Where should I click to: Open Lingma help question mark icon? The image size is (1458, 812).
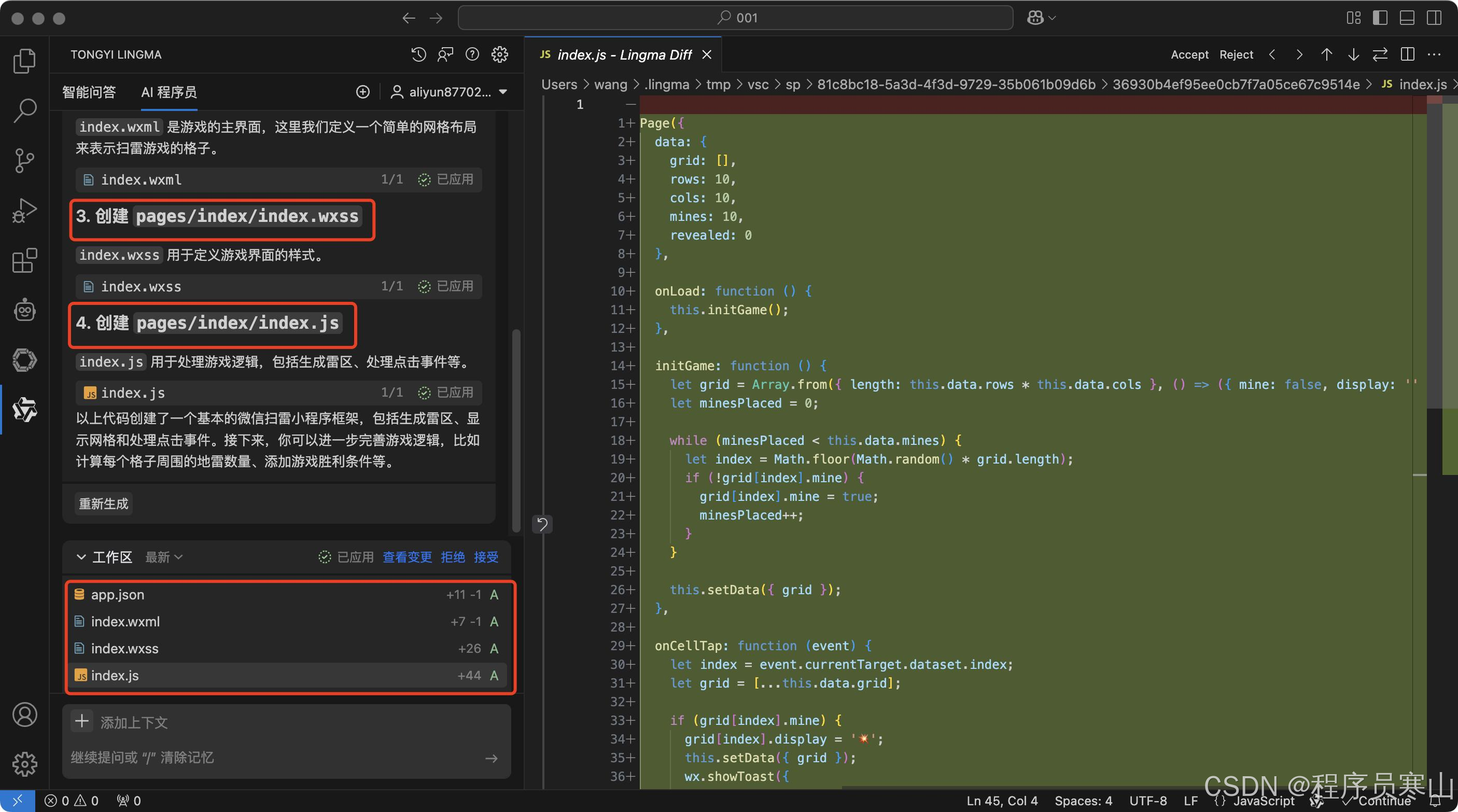point(472,54)
